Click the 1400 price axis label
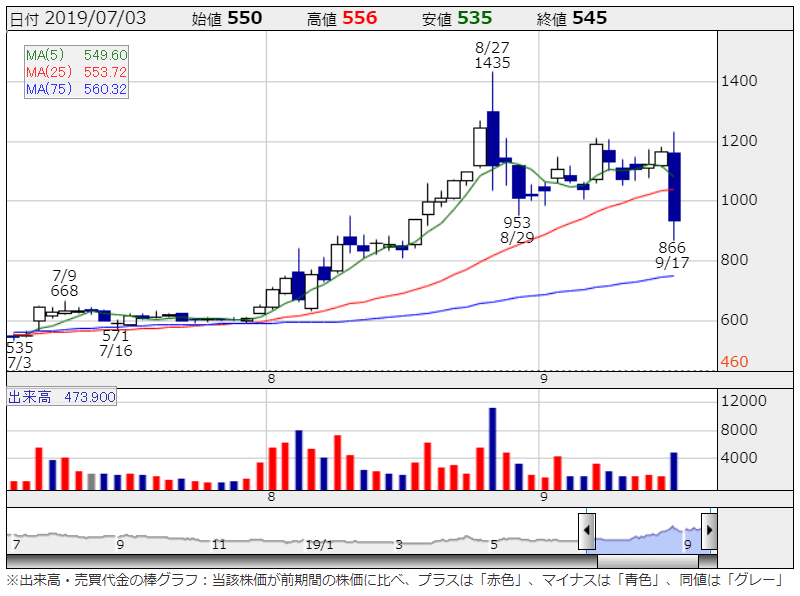The width and height of the screenshot is (800, 596). (739, 81)
